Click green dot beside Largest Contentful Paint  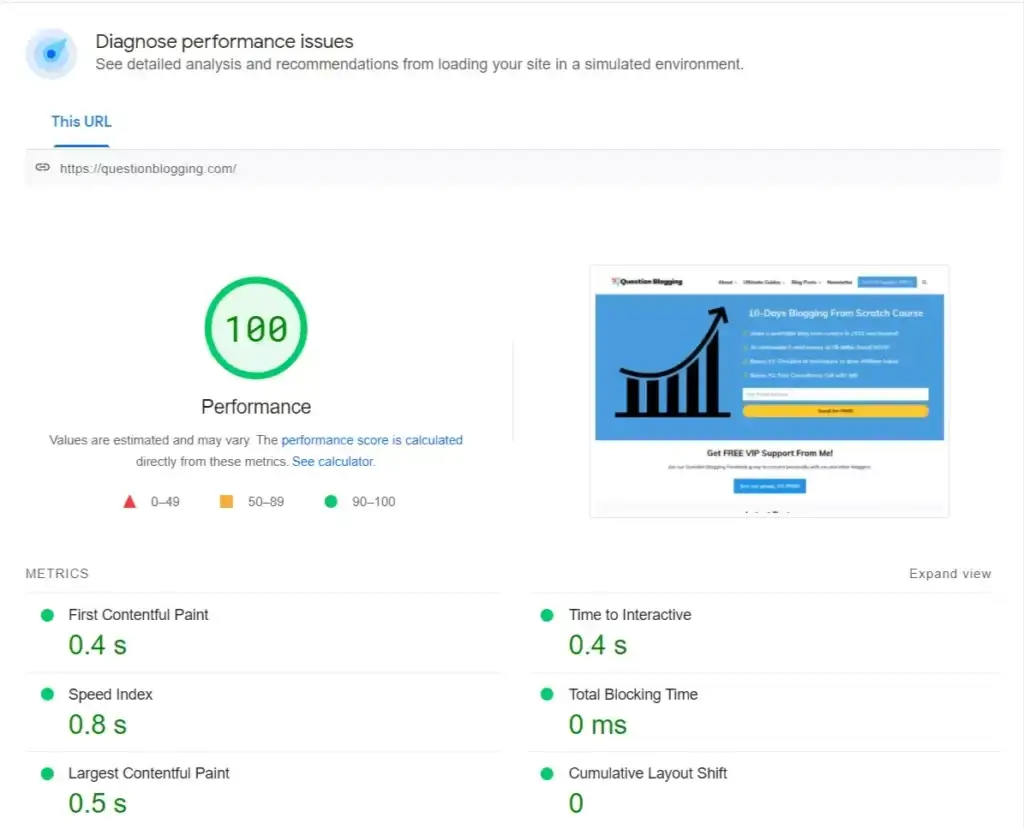(x=47, y=773)
